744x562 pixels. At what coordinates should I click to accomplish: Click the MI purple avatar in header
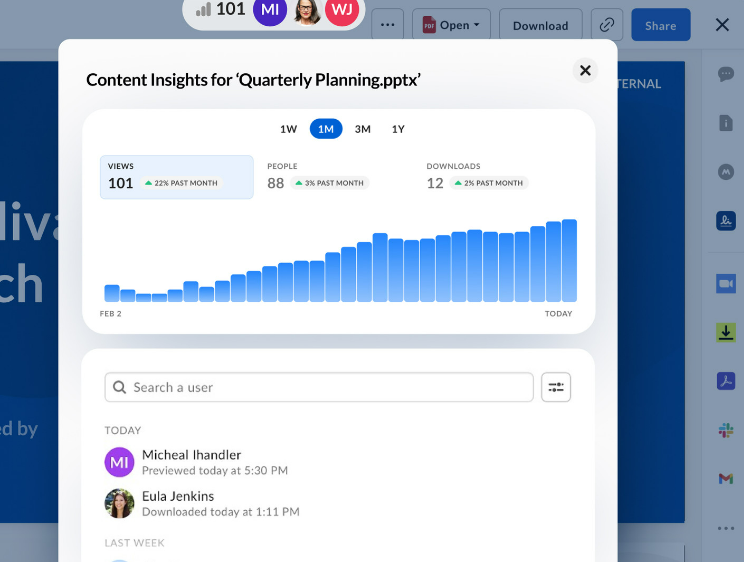(x=270, y=9)
